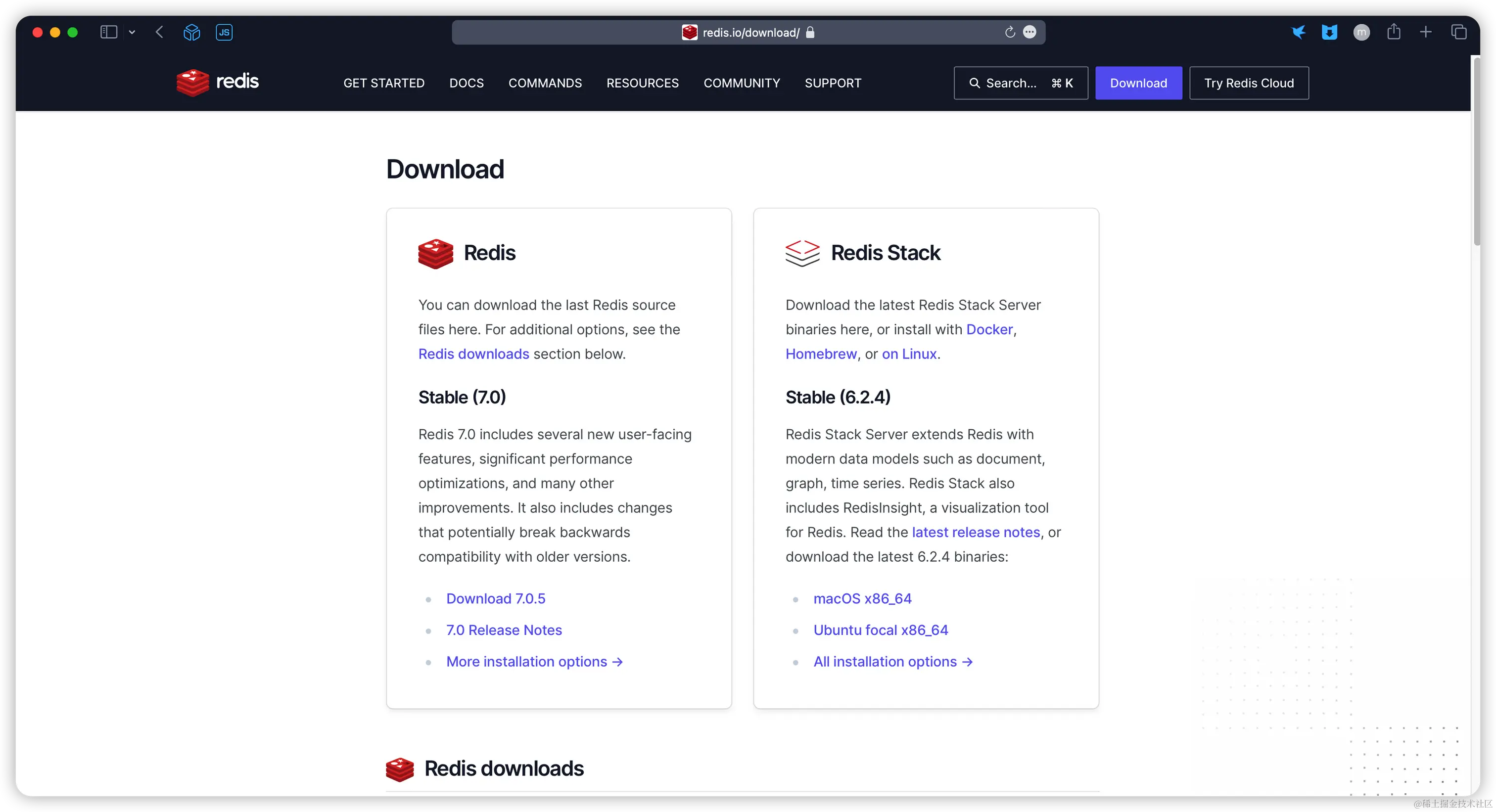Click the padlock security icon
Viewport: 1496px width, 812px height.
[810, 33]
